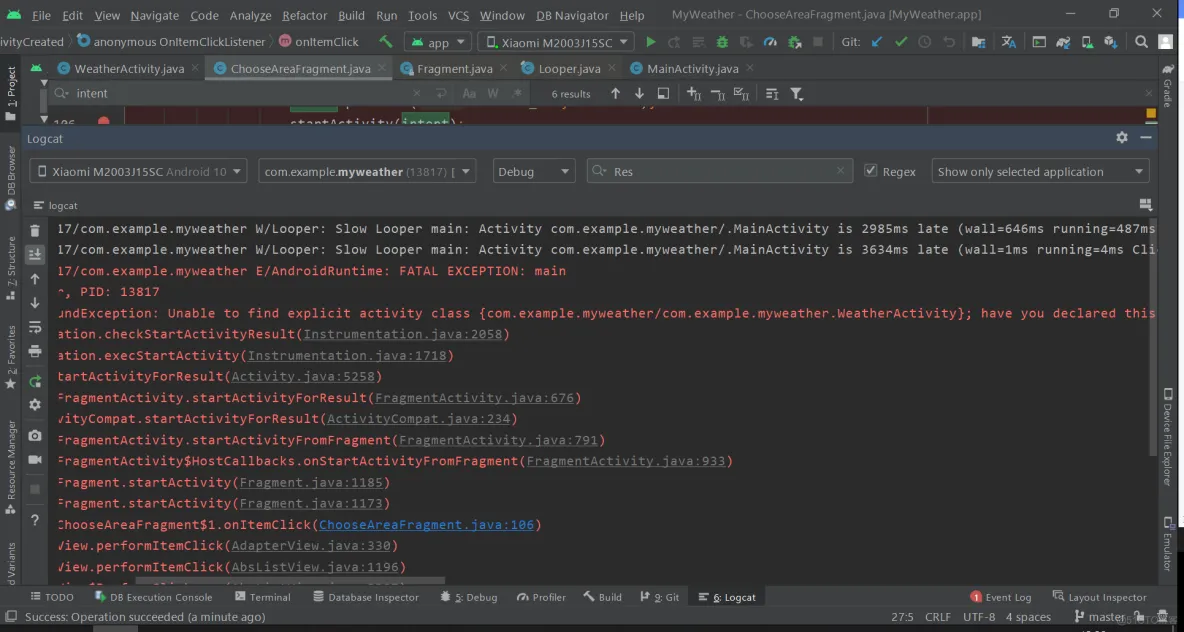Open toolbar Xiaomi M2003J15SC device selector
This screenshot has height=632, width=1184.
(557, 42)
